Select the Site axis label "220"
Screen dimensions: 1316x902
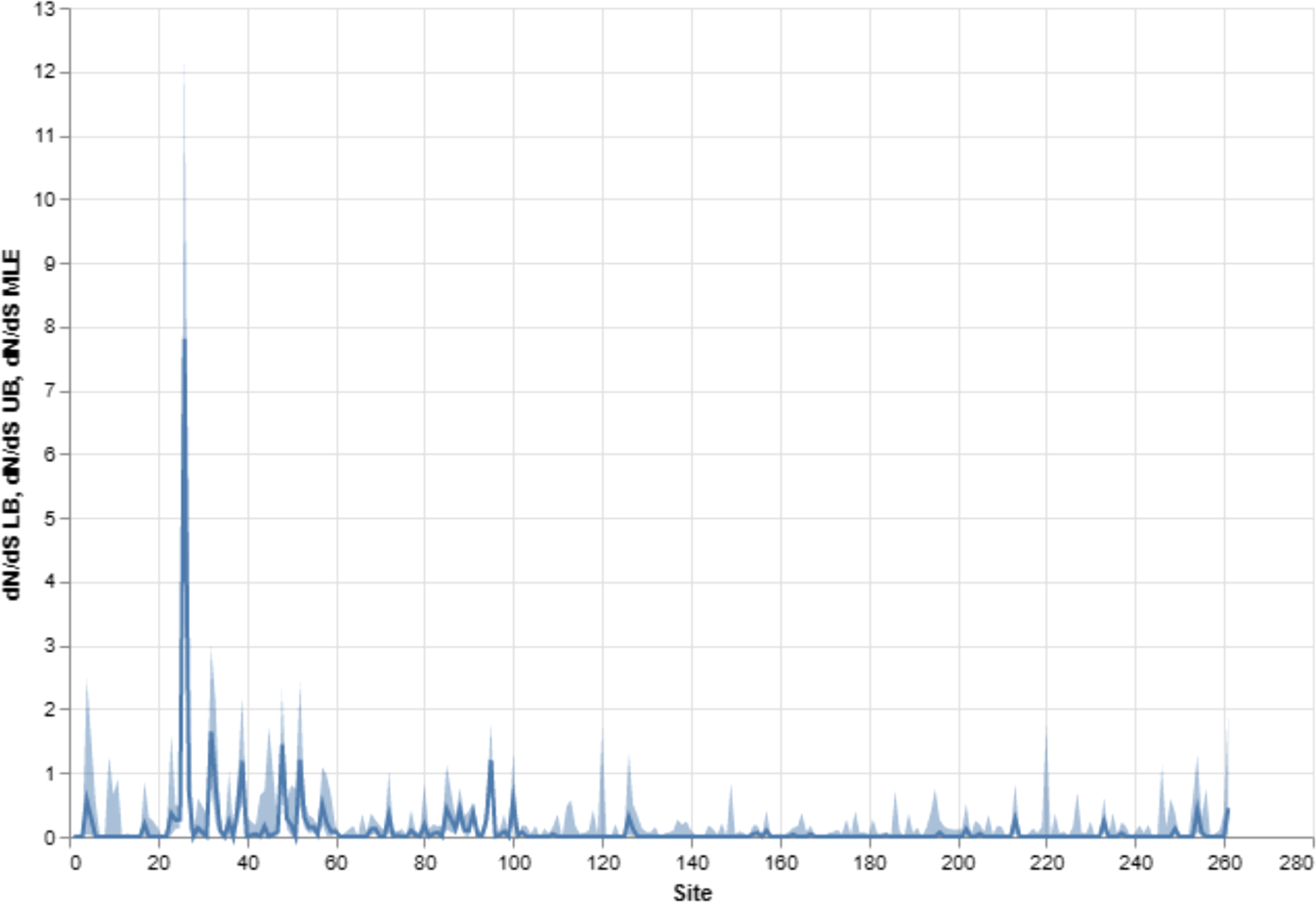[1046, 862]
